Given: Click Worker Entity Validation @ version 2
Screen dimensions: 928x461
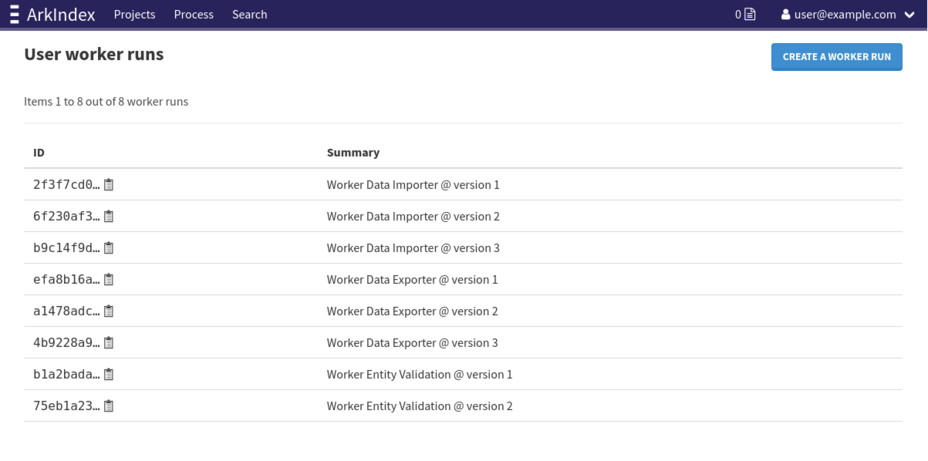Looking at the screenshot, I should pos(420,406).
